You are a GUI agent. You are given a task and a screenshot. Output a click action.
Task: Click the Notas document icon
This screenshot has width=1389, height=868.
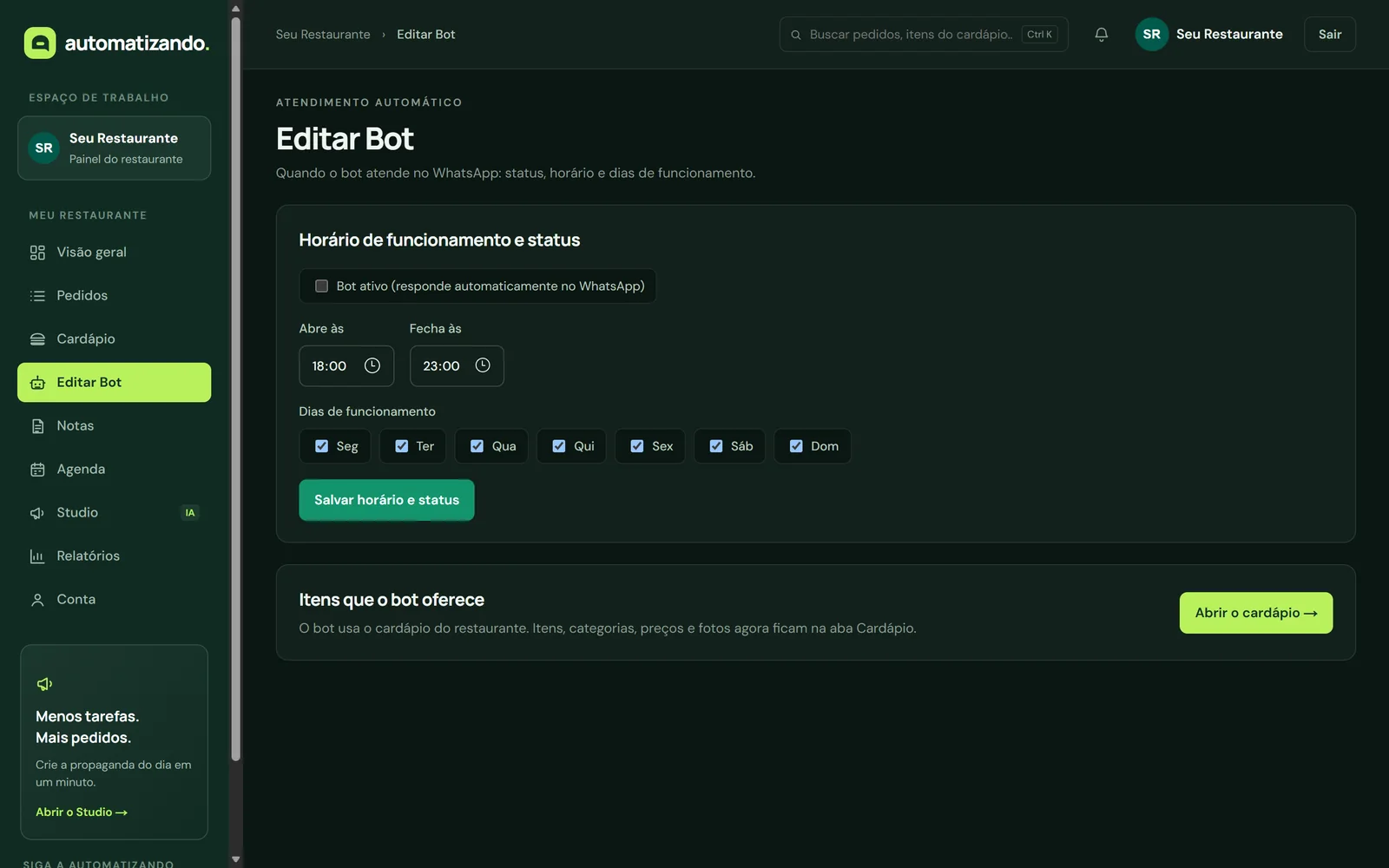37,426
